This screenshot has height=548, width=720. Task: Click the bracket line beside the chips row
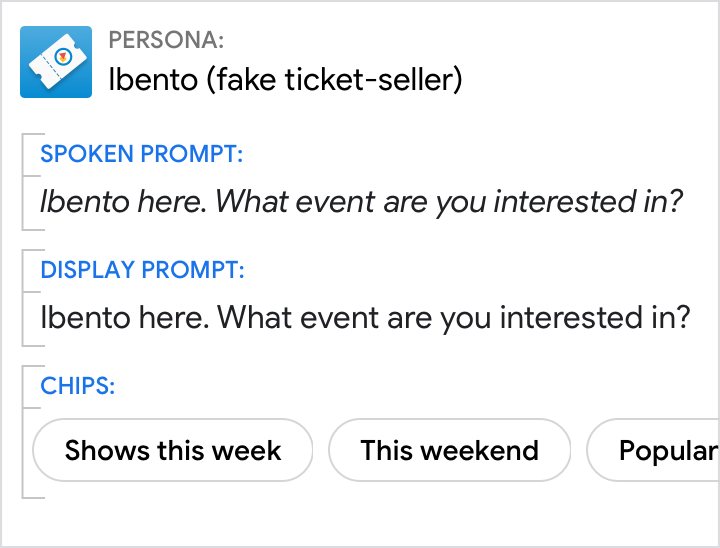(x=23, y=432)
